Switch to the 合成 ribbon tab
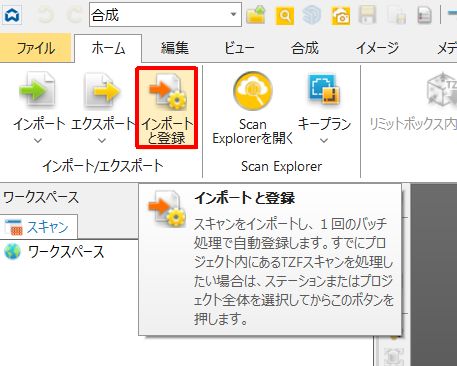Viewport: 457px width, 366px height. pos(305,48)
